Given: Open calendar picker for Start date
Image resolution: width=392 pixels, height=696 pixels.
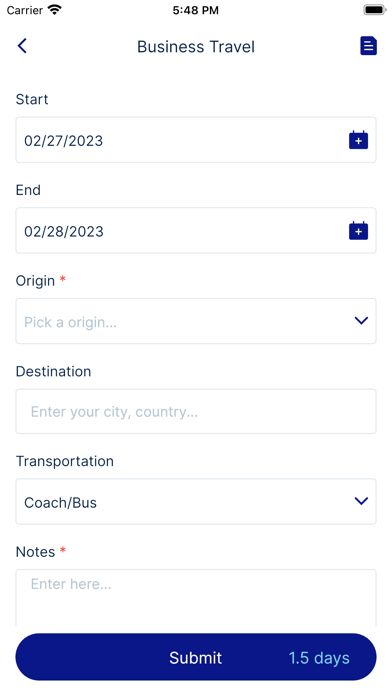Looking at the screenshot, I should pos(358,140).
